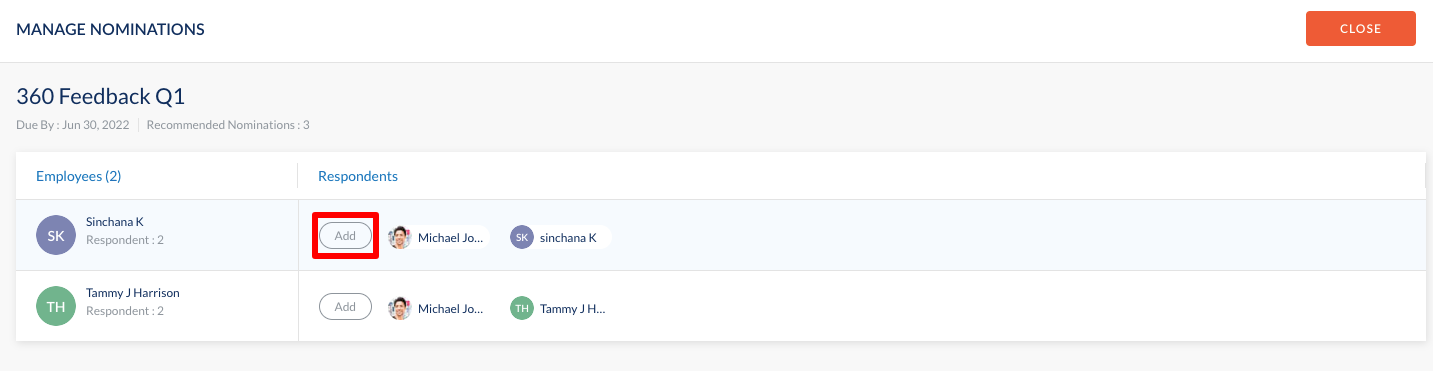This screenshot has height=371, width=1433.
Task: Open the Sinchana K employee name
Action: click(115, 221)
